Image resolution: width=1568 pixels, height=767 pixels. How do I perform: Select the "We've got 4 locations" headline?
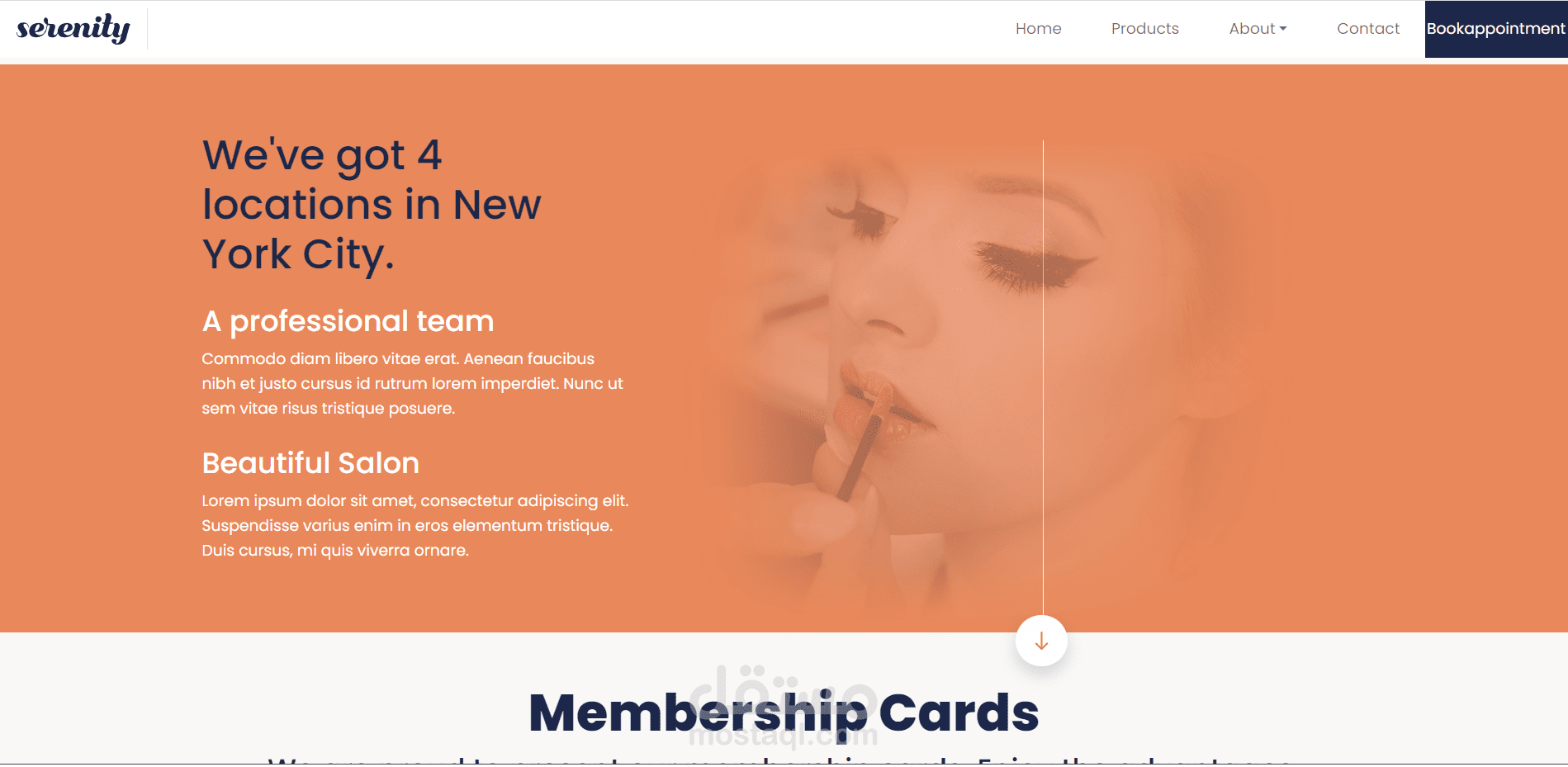coord(372,205)
